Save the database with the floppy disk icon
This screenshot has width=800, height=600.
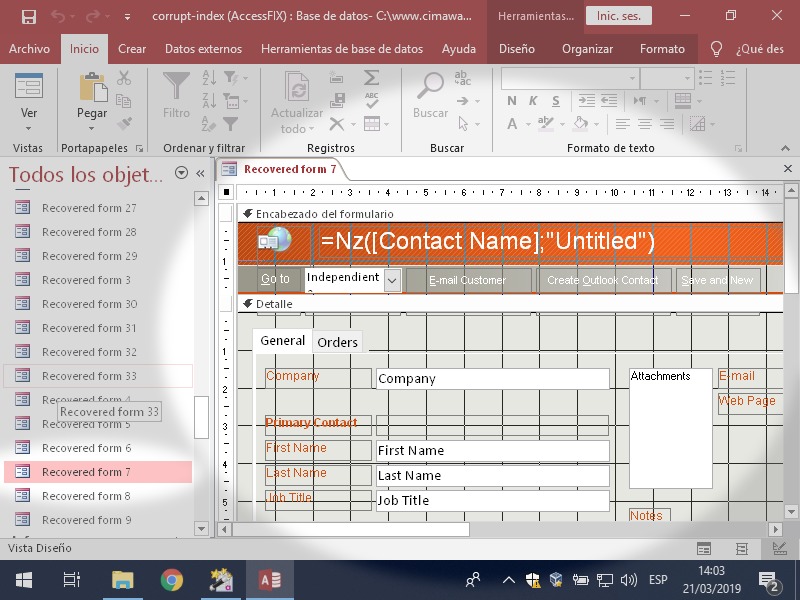pos(28,16)
